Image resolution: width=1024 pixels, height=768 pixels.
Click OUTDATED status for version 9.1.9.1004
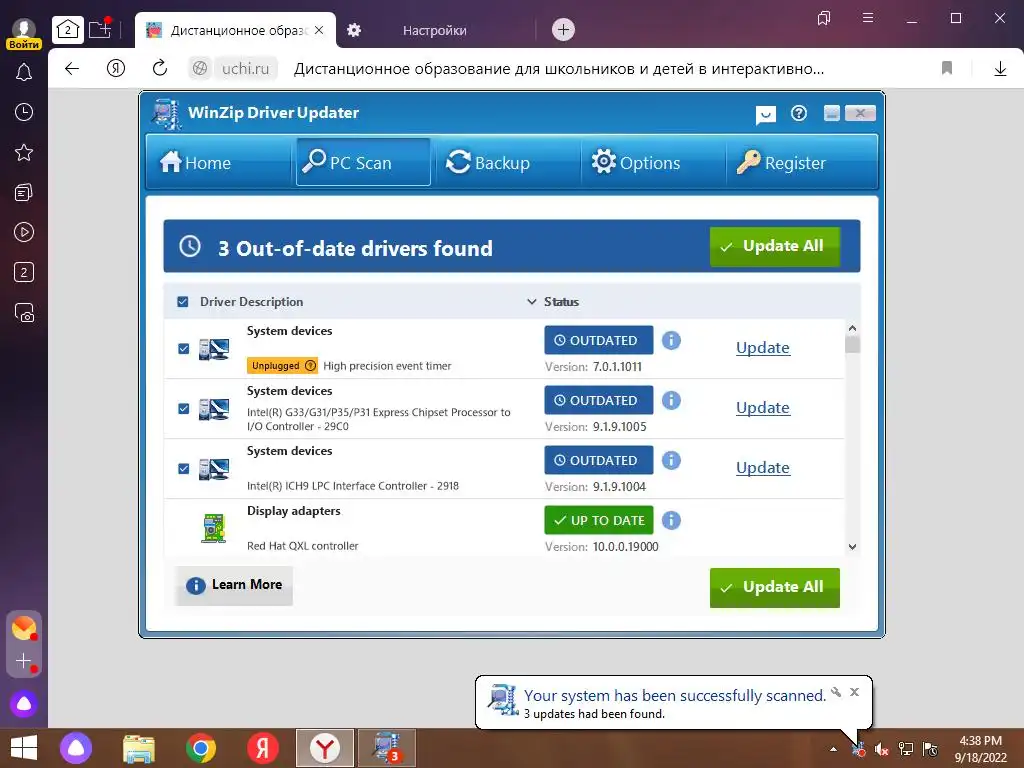tap(599, 460)
